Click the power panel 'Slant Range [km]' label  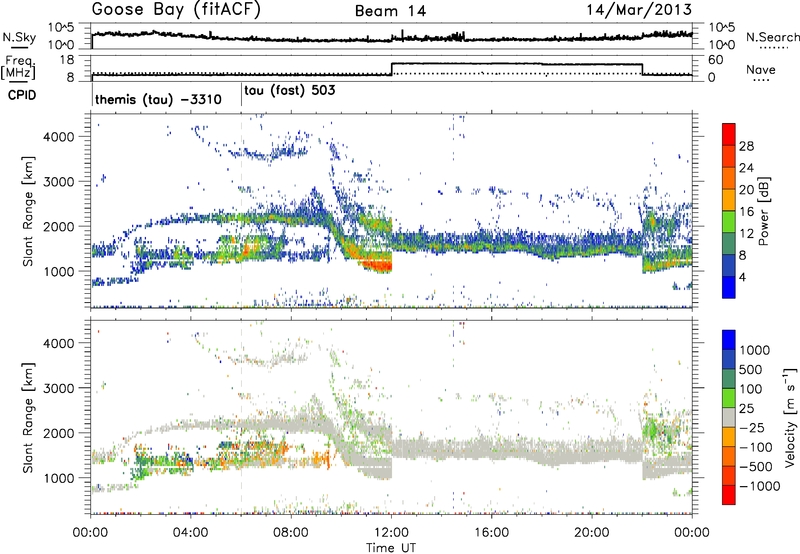pos(28,211)
